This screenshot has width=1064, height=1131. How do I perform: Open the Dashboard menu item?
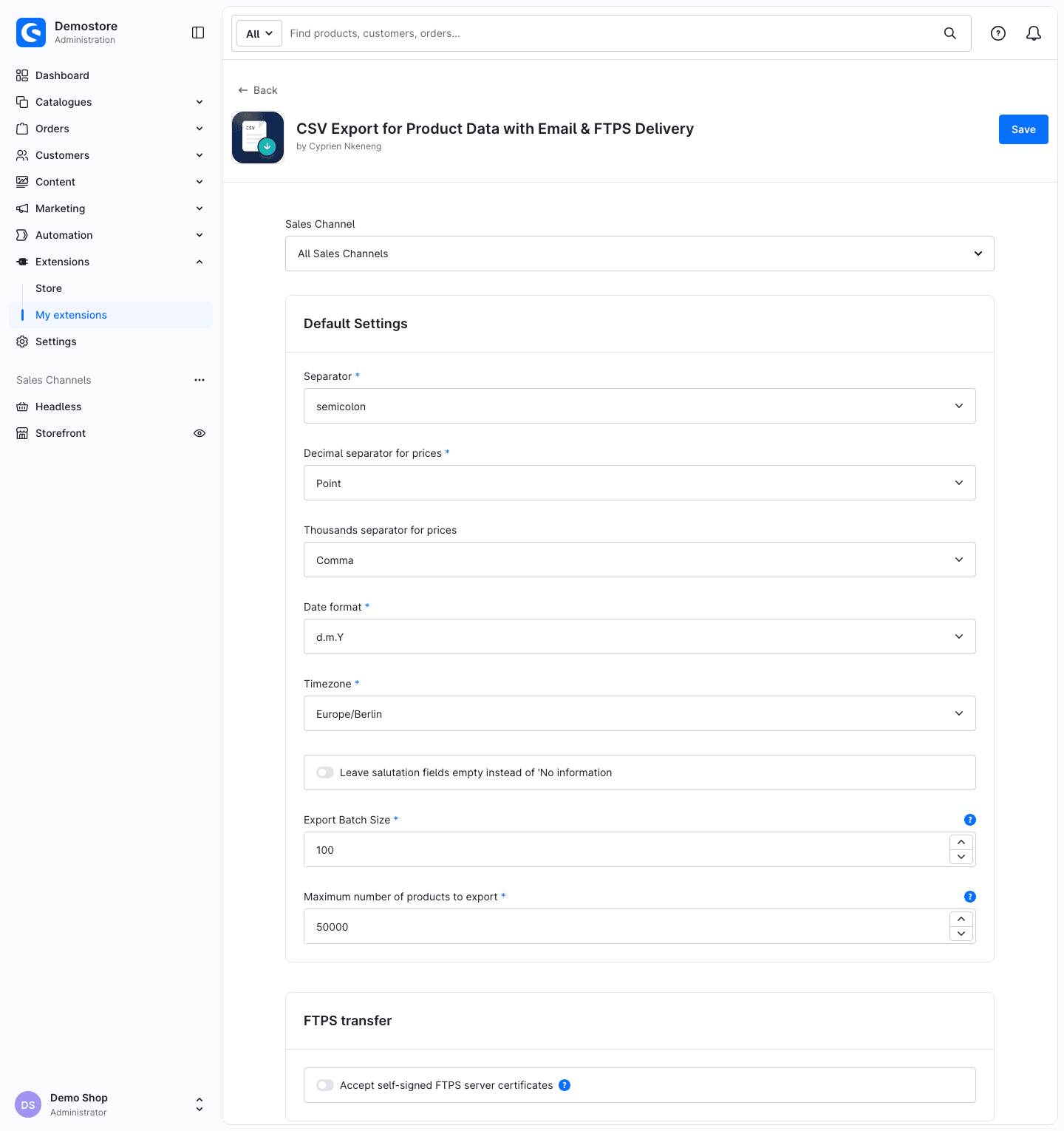[111, 75]
